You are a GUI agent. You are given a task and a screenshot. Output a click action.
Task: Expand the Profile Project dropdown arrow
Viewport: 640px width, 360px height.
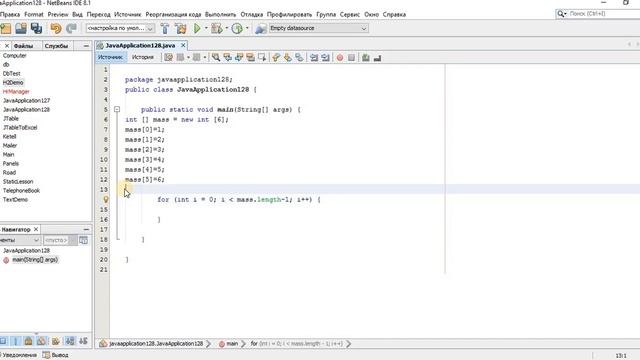pyautogui.click(x=247, y=28)
